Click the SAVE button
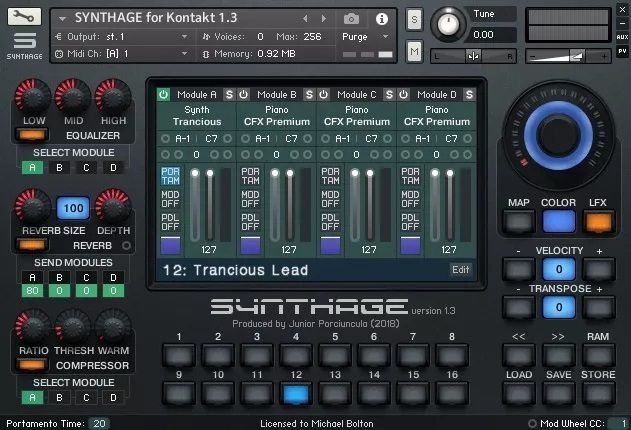Viewport: 631px width, 430px height. [x=559, y=393]
